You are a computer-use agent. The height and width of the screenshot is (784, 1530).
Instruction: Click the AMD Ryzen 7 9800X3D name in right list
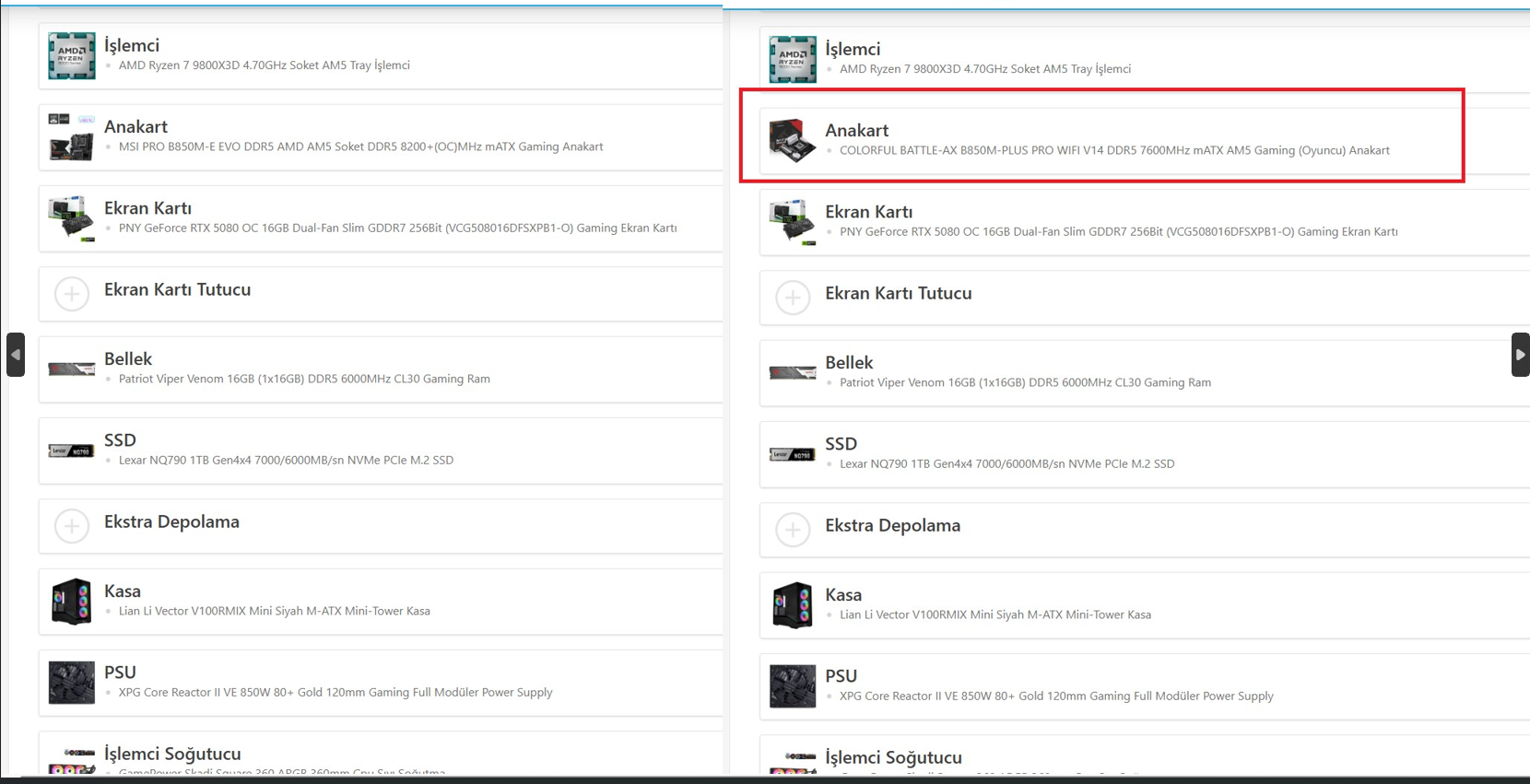pos(984,69)
